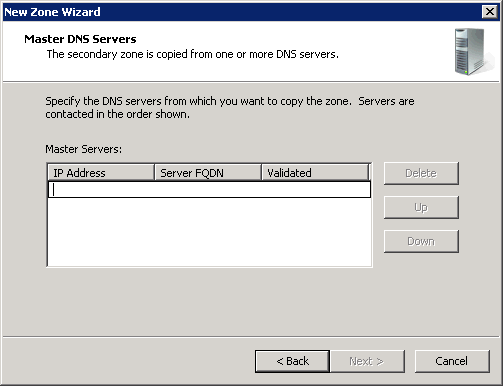Click the master server IP address entry field
Screen dimensions: 503x386
coord(209,190)
